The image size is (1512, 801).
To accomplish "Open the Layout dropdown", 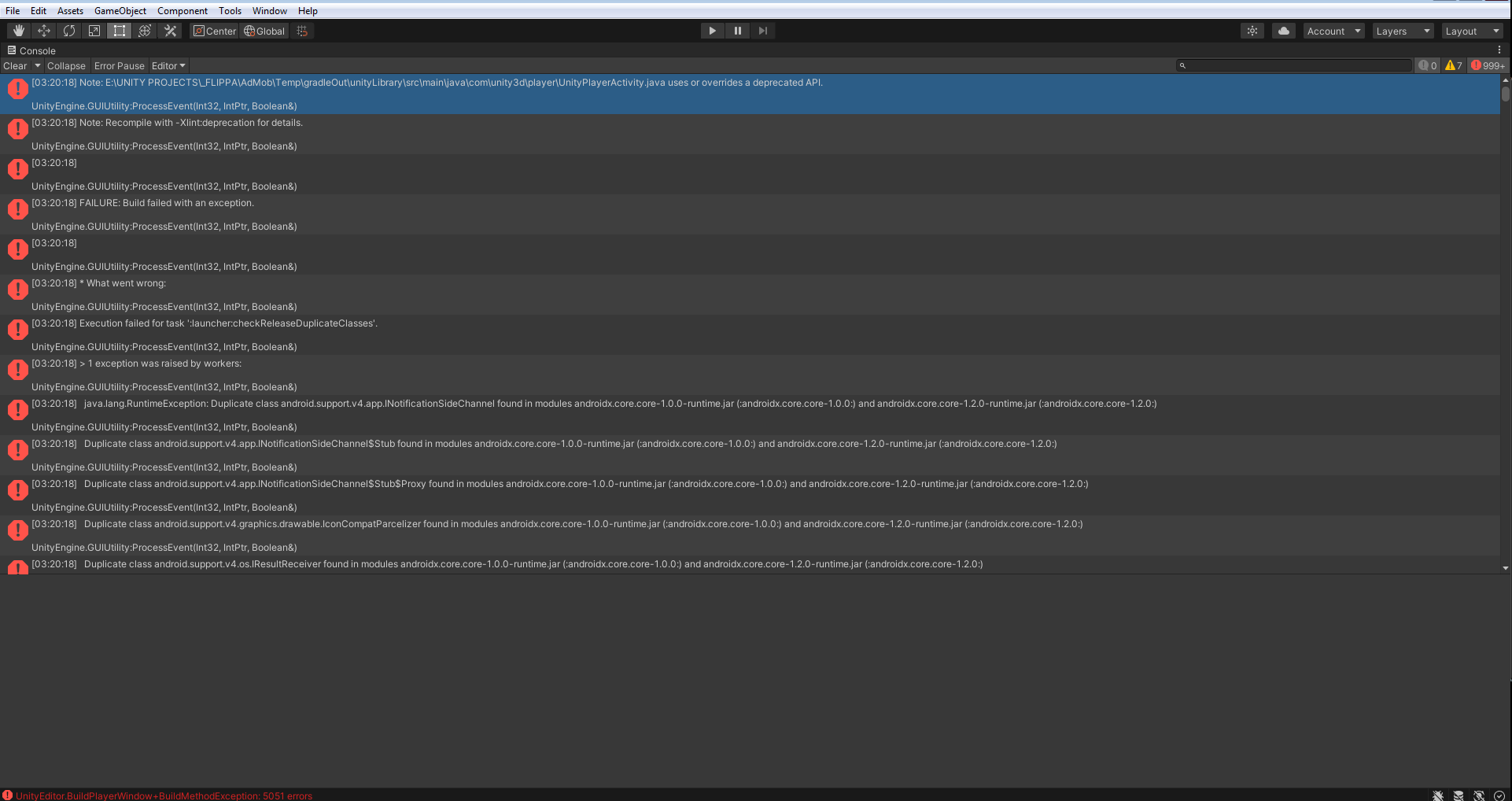I will (1470, 31).
